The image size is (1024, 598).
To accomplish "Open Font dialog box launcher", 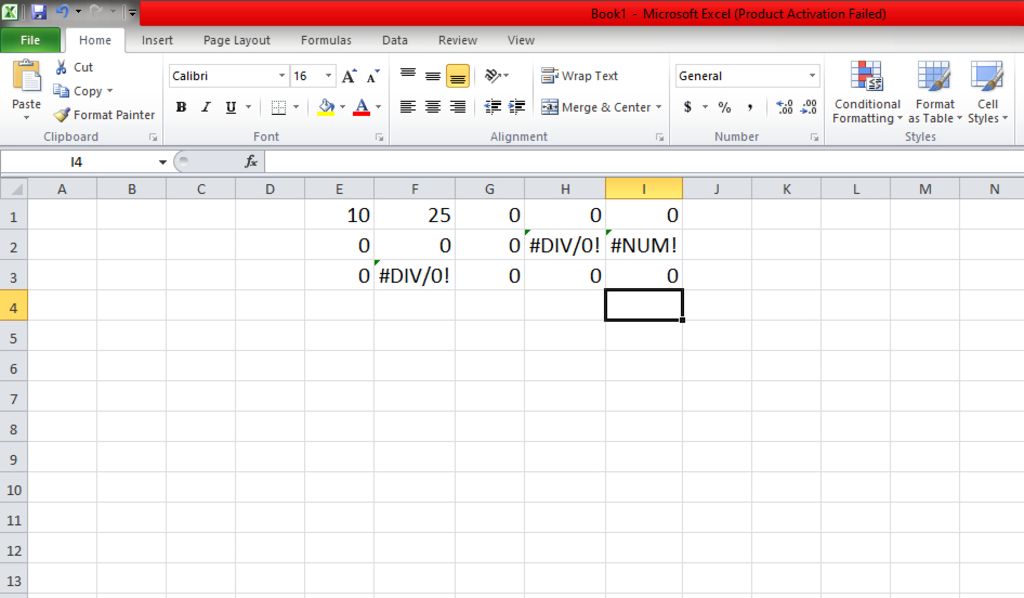I will point(379,137).
